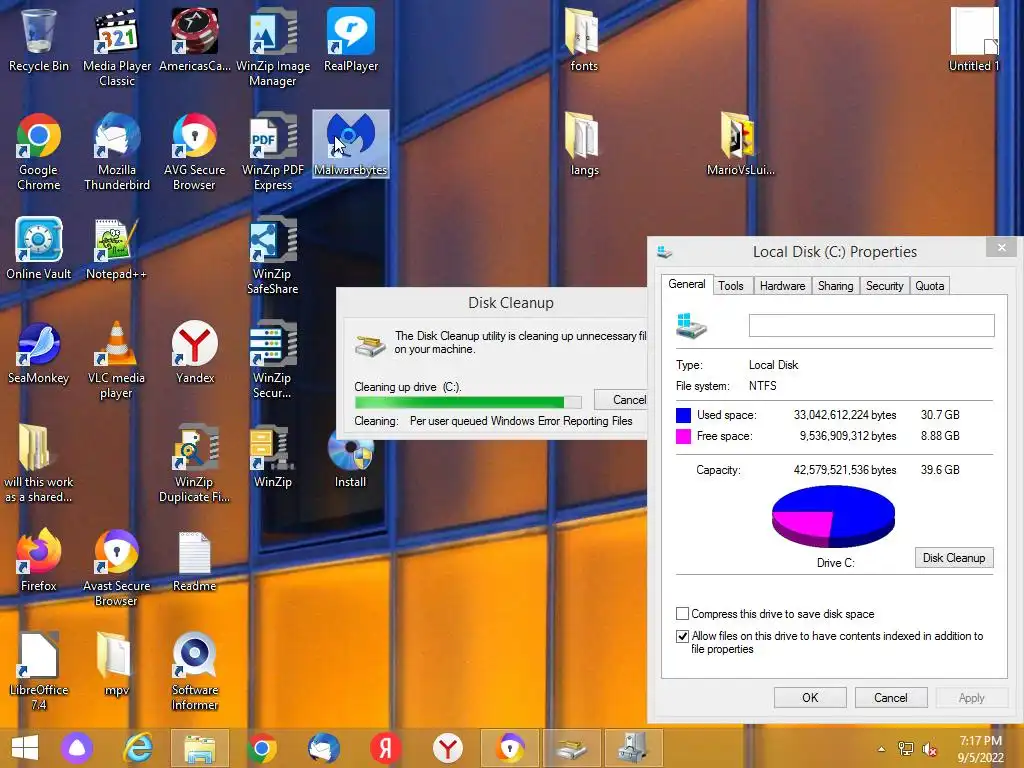Select the langs folder icon
Viewport: 1024px width, 768px height.
[x=584, y=144]
